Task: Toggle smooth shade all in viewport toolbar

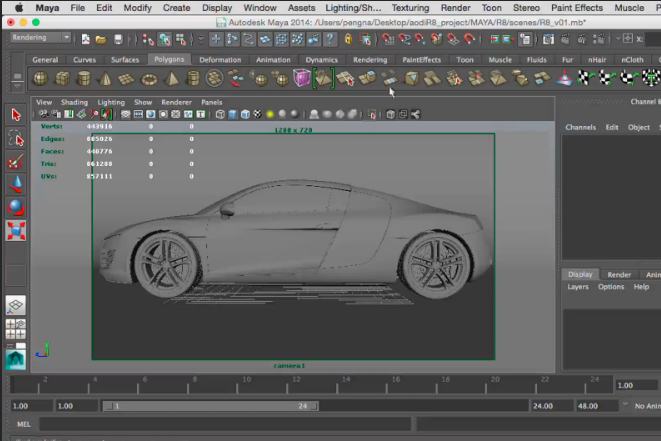Action: point(233,114)
